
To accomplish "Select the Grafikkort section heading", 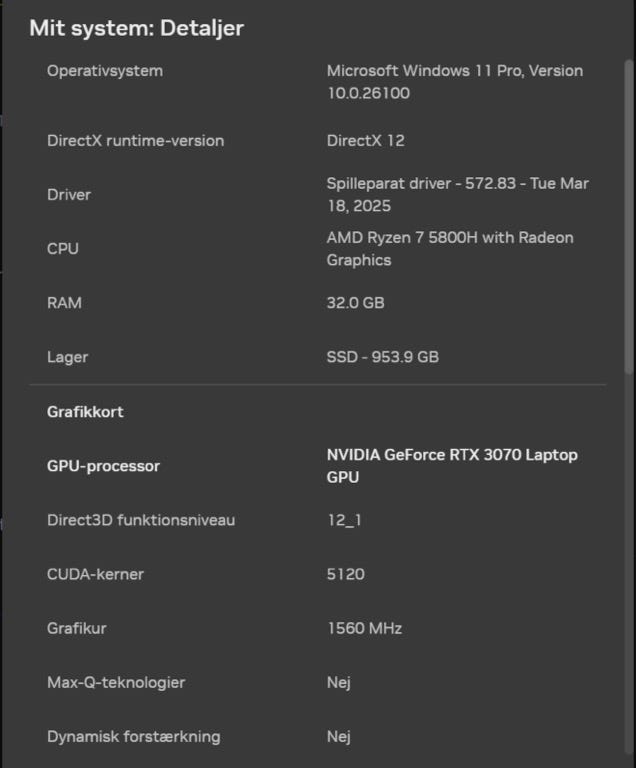I will point(85,412).
